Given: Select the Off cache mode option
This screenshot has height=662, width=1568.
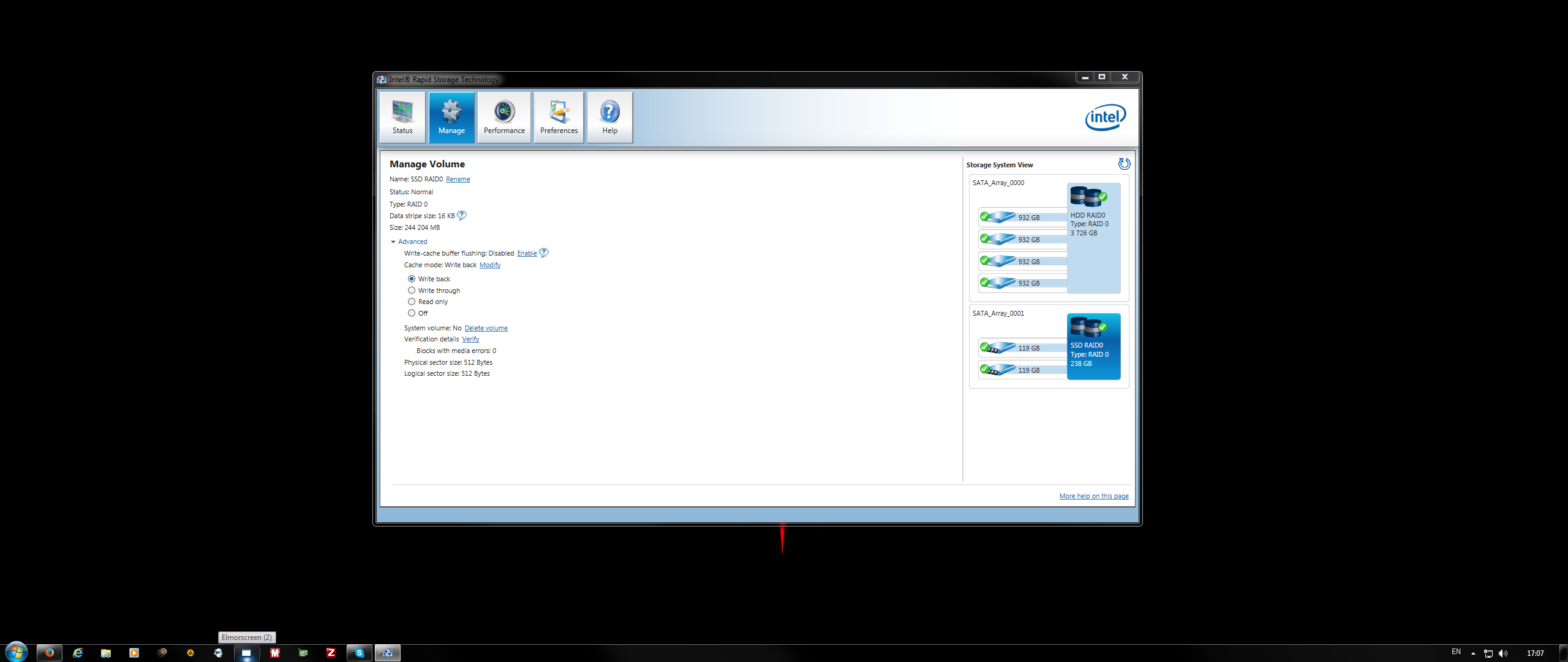Looking at the screenshot, I should pos(412,313).
